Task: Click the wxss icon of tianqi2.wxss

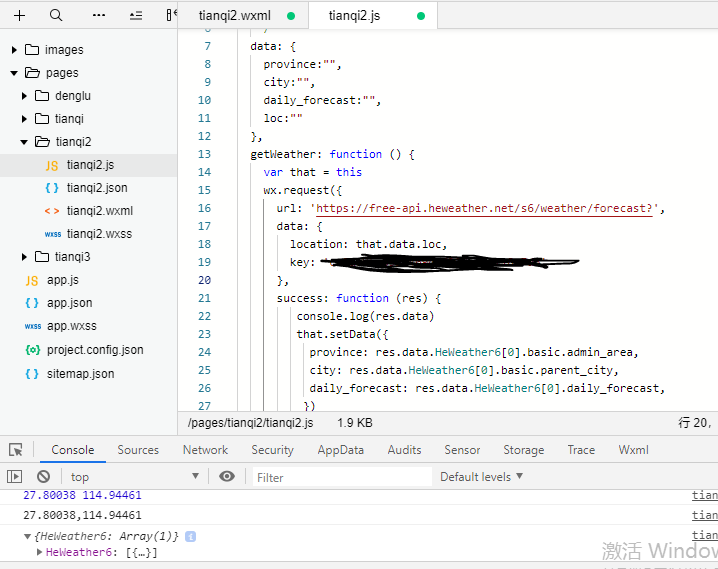Action: click(x=53, y=234)
